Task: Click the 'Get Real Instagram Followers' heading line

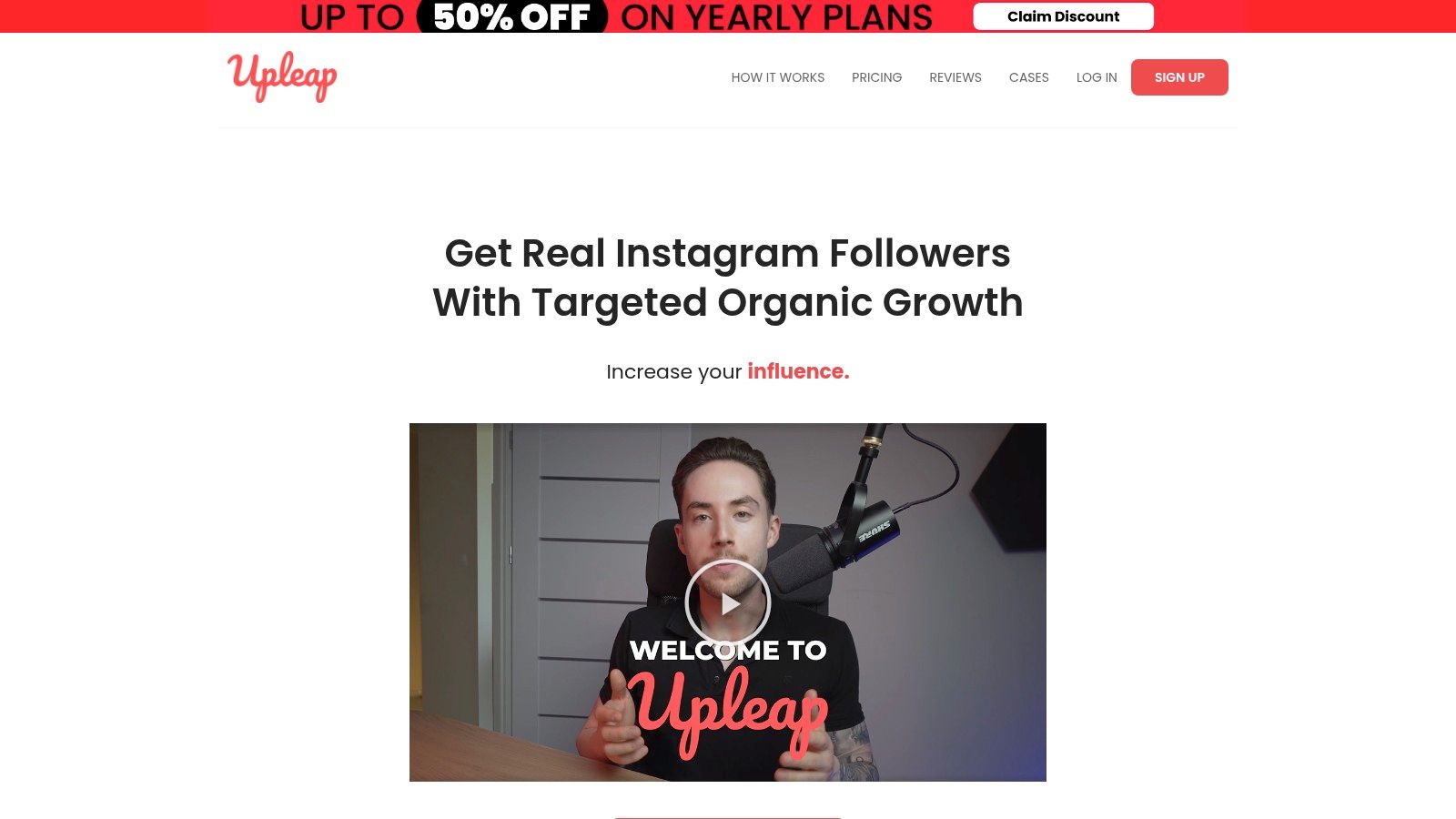Action: pyautogui.click(x=728, y=253)
